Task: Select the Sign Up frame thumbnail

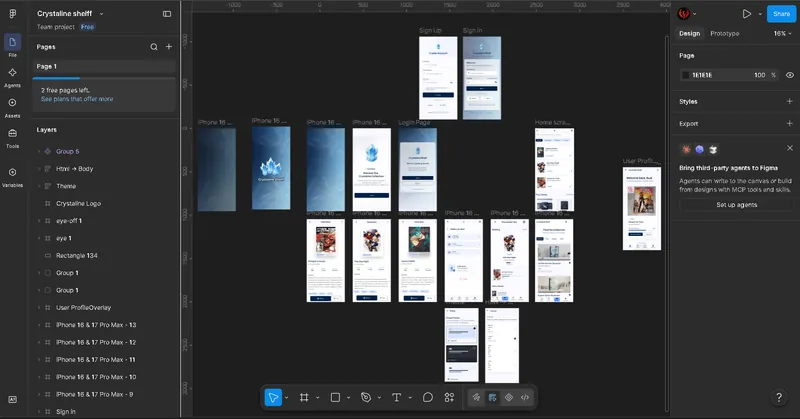Action: (x=438, y=78)
